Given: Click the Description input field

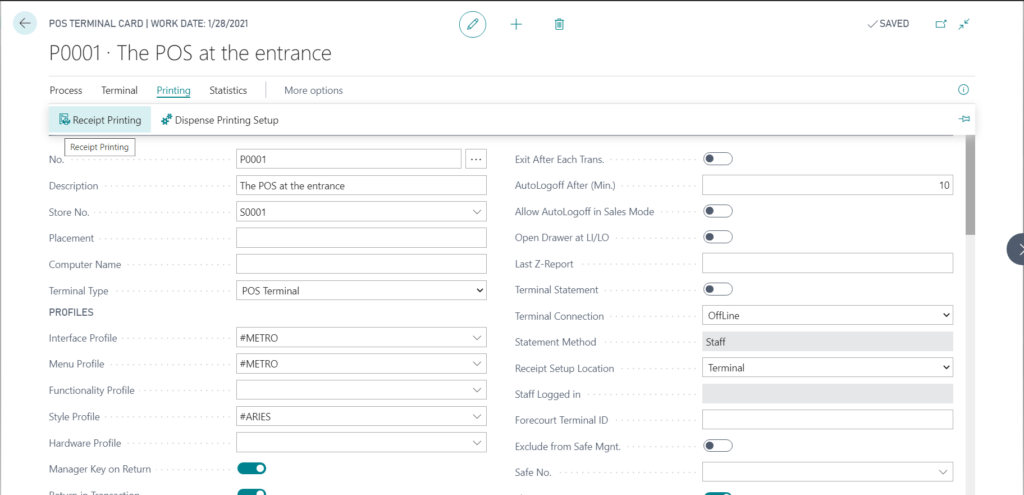Looking at the screenshot, I should 361,185.
